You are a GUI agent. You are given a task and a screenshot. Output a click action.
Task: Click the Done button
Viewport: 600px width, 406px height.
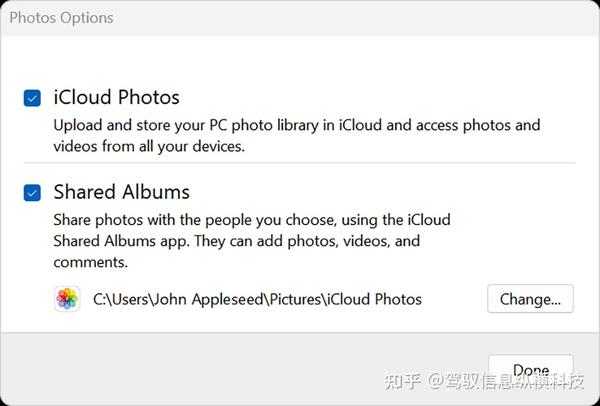(x=530, y=368)
